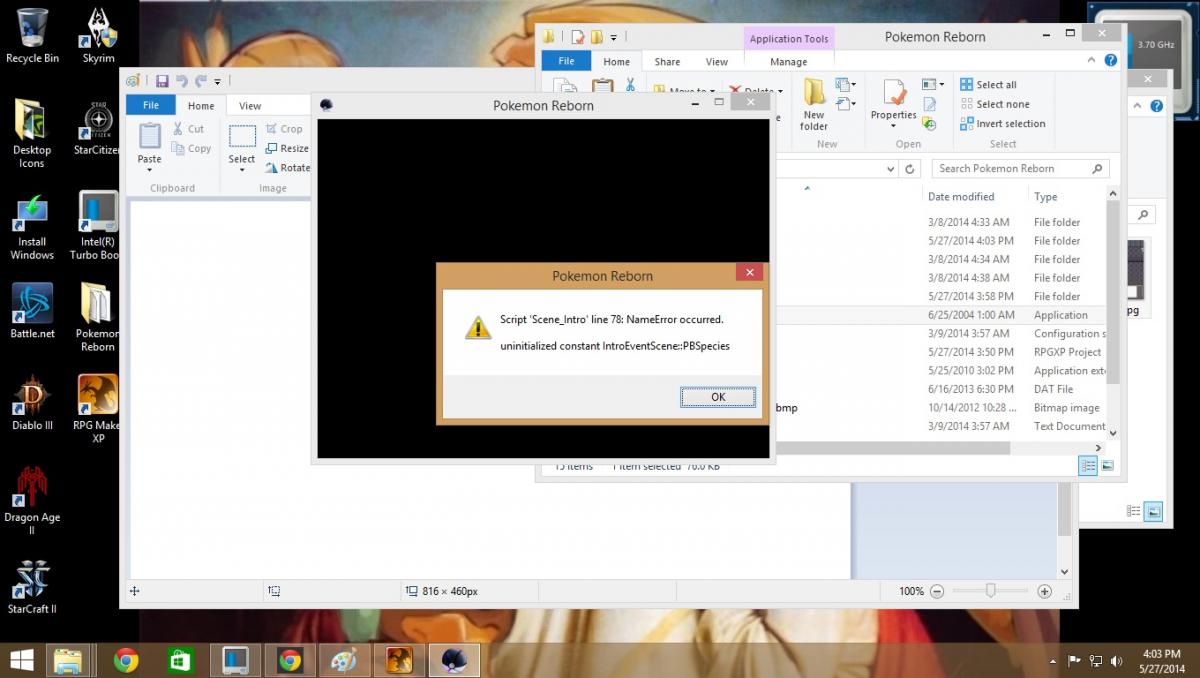Click the zoom in plus button in Paint
The width and height of the screenshot is (1200, 678).
point(1045,591)
